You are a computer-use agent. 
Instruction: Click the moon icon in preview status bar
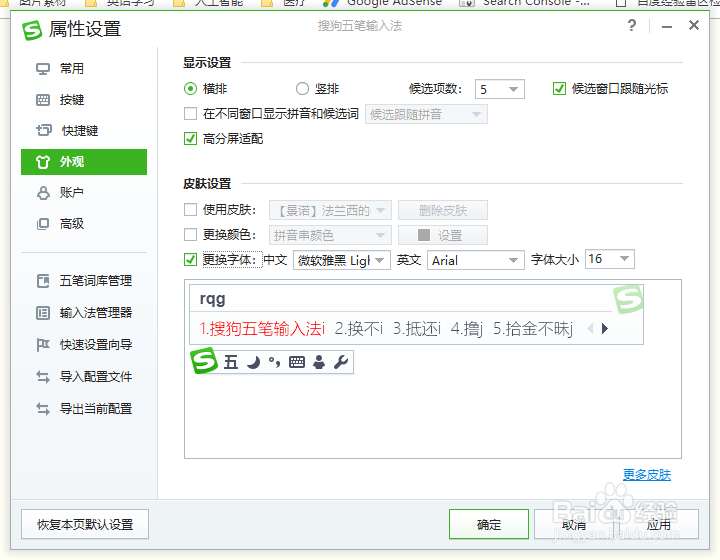(x=253, y=363)
